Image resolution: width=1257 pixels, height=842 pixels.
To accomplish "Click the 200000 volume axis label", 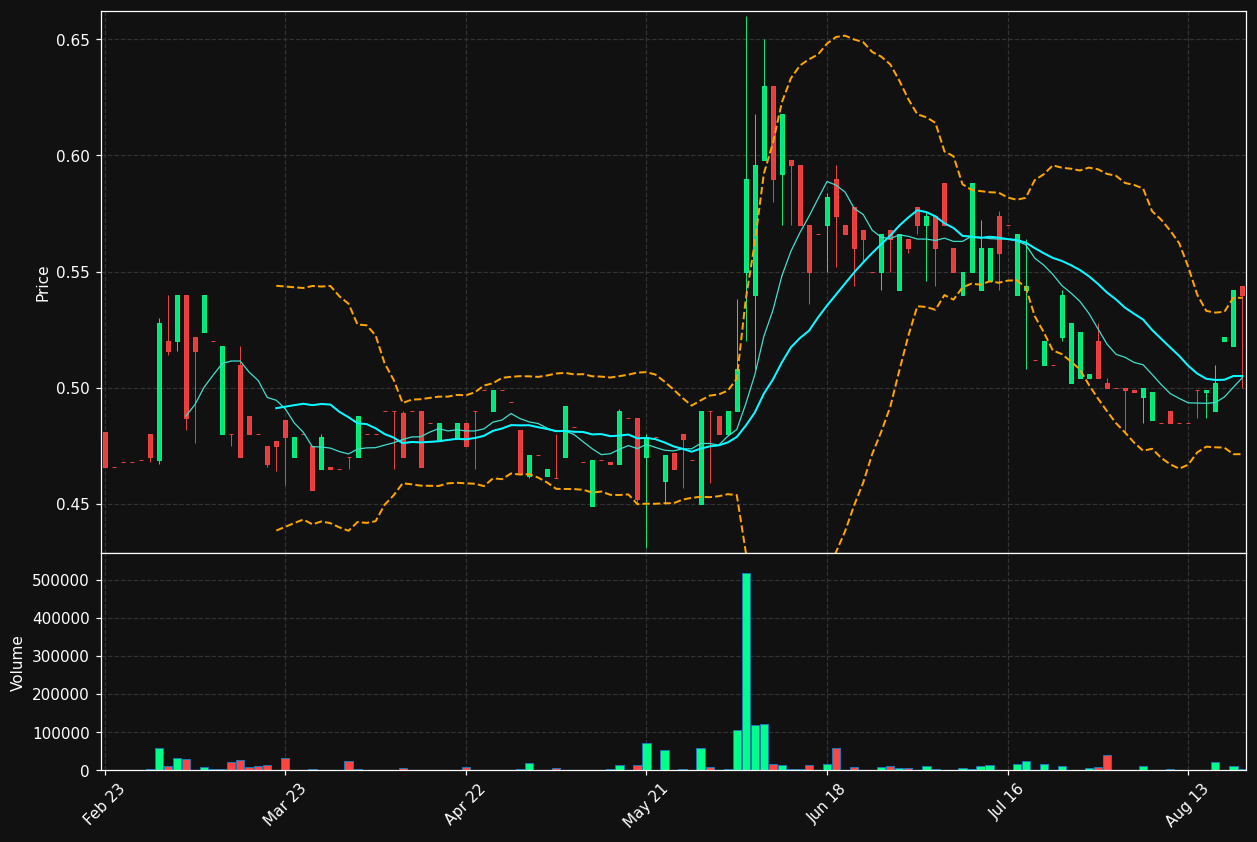I will coord(63,695).
